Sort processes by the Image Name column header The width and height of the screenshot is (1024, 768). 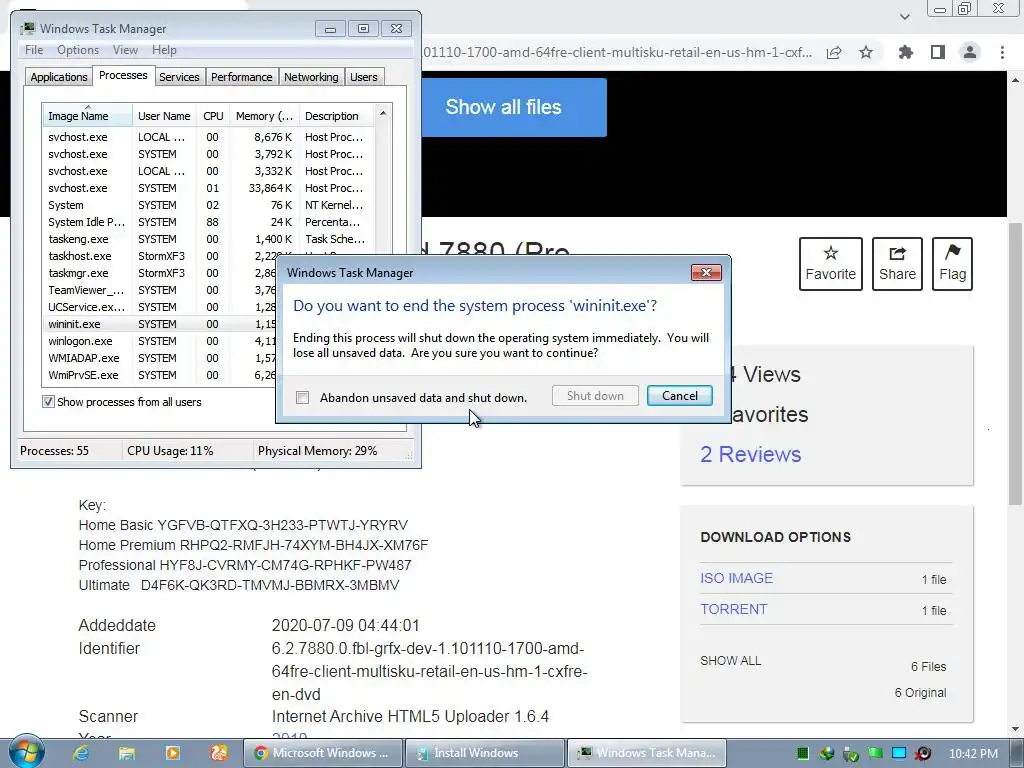coord(87,116)
